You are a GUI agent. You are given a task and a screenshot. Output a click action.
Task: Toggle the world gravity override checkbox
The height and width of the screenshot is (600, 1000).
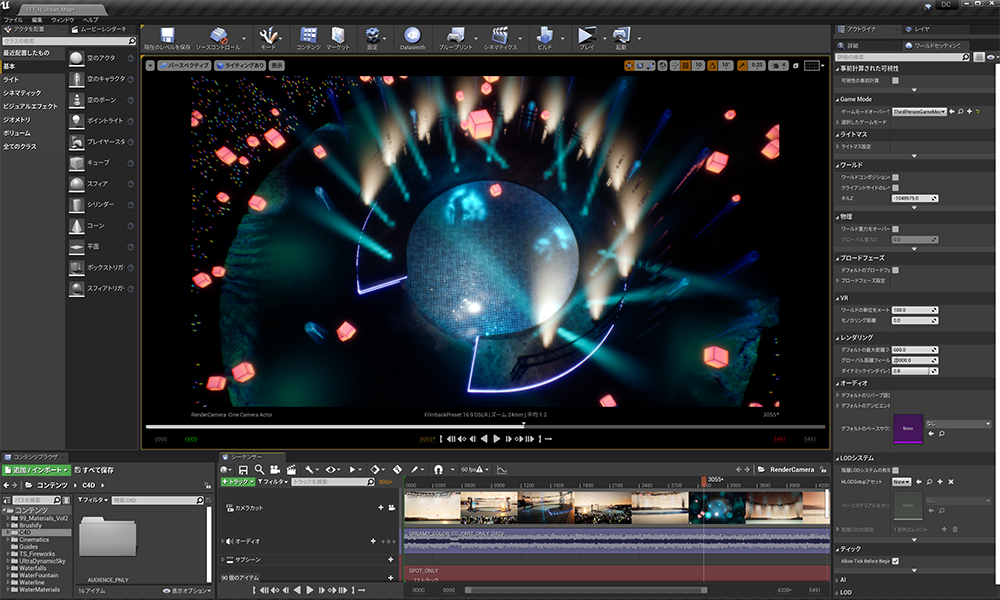point(895,230)
